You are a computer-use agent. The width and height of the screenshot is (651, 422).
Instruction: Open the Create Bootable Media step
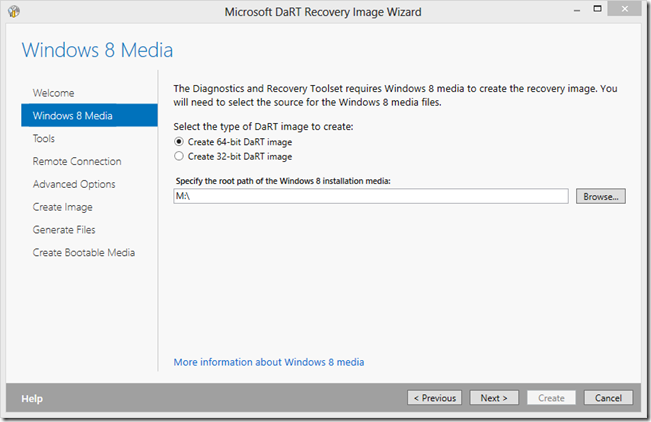[x=83, y=253]
